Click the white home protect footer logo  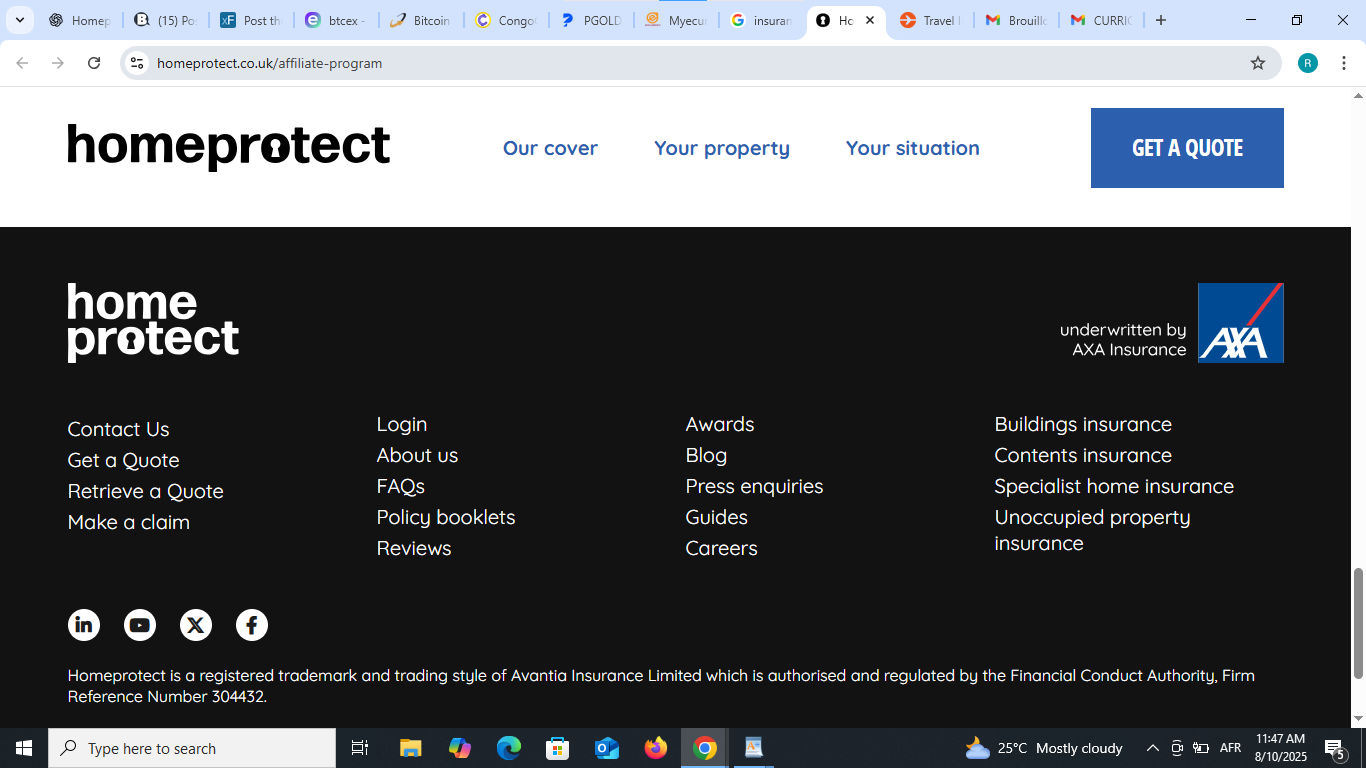click(x=153, y=322)
